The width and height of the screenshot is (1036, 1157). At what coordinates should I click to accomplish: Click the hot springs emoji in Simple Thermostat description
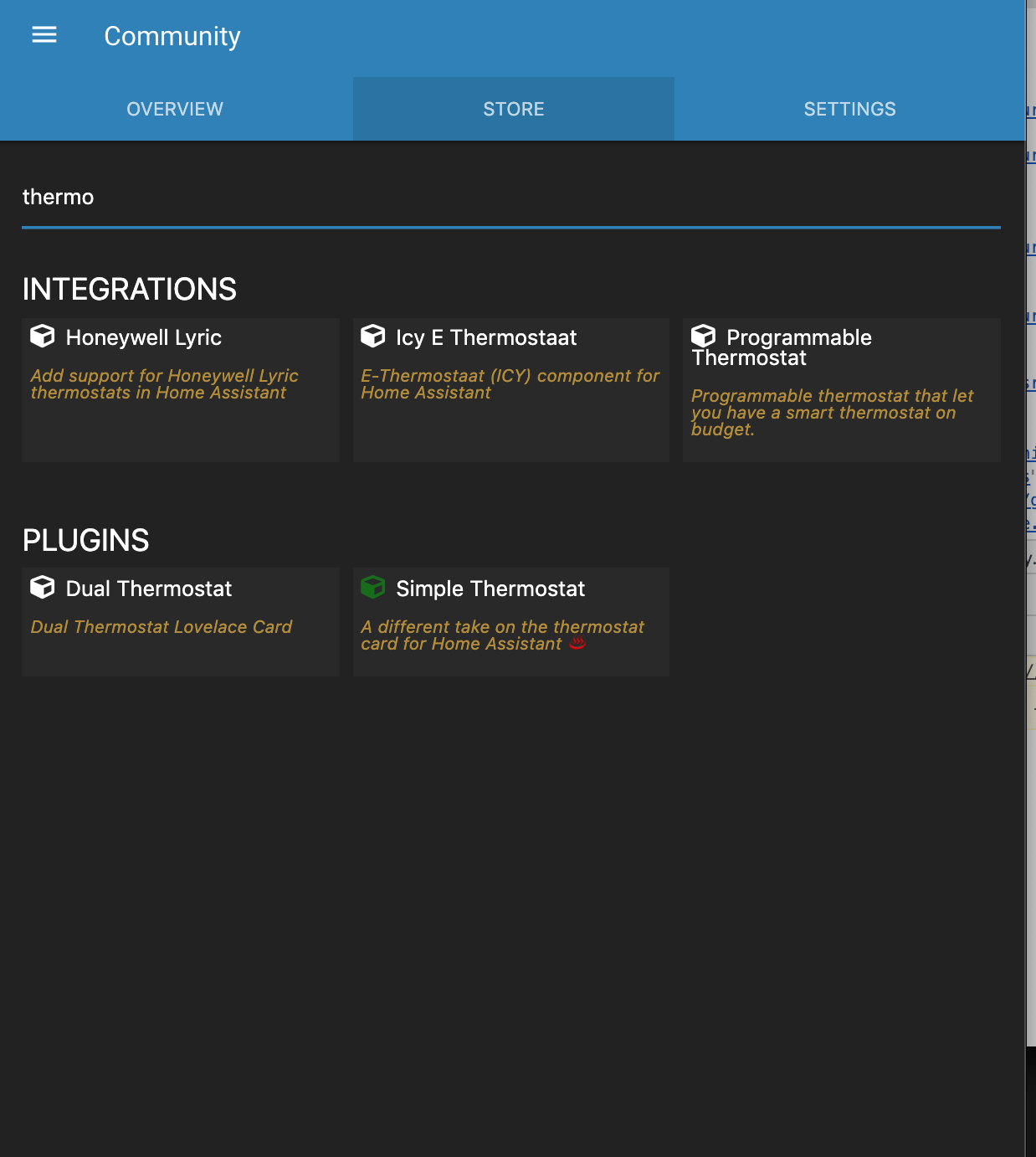(x=577, y=644)
